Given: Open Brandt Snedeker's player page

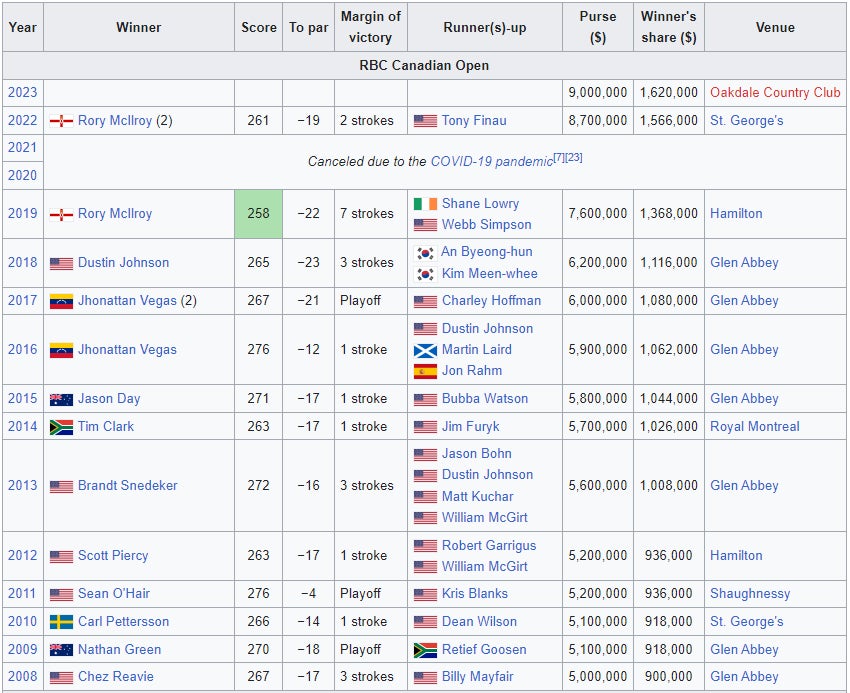Looking at the screenshot, I should coord(127,486).
